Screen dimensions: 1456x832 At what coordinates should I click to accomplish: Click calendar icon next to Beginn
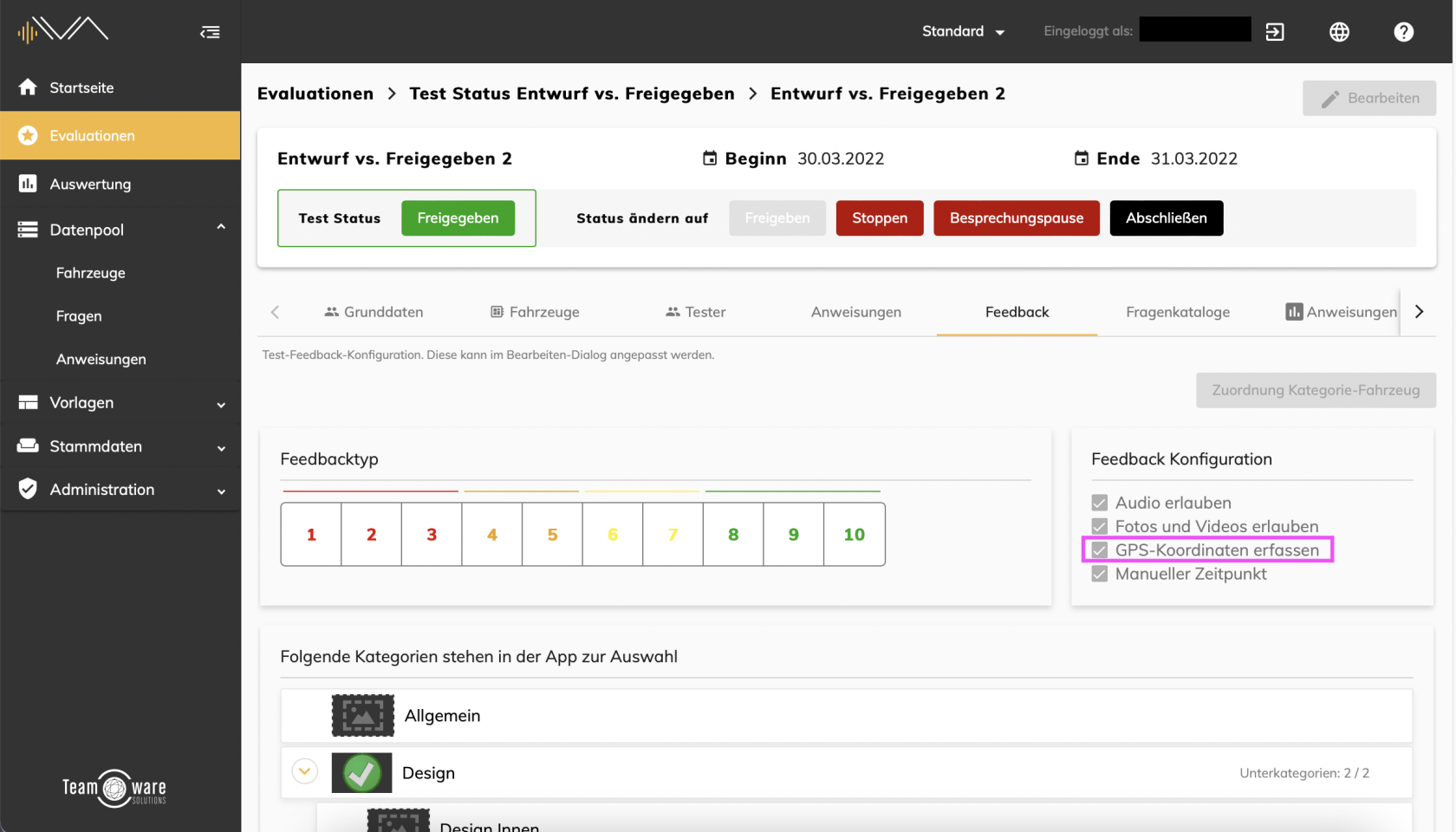(x=710, y=158)
